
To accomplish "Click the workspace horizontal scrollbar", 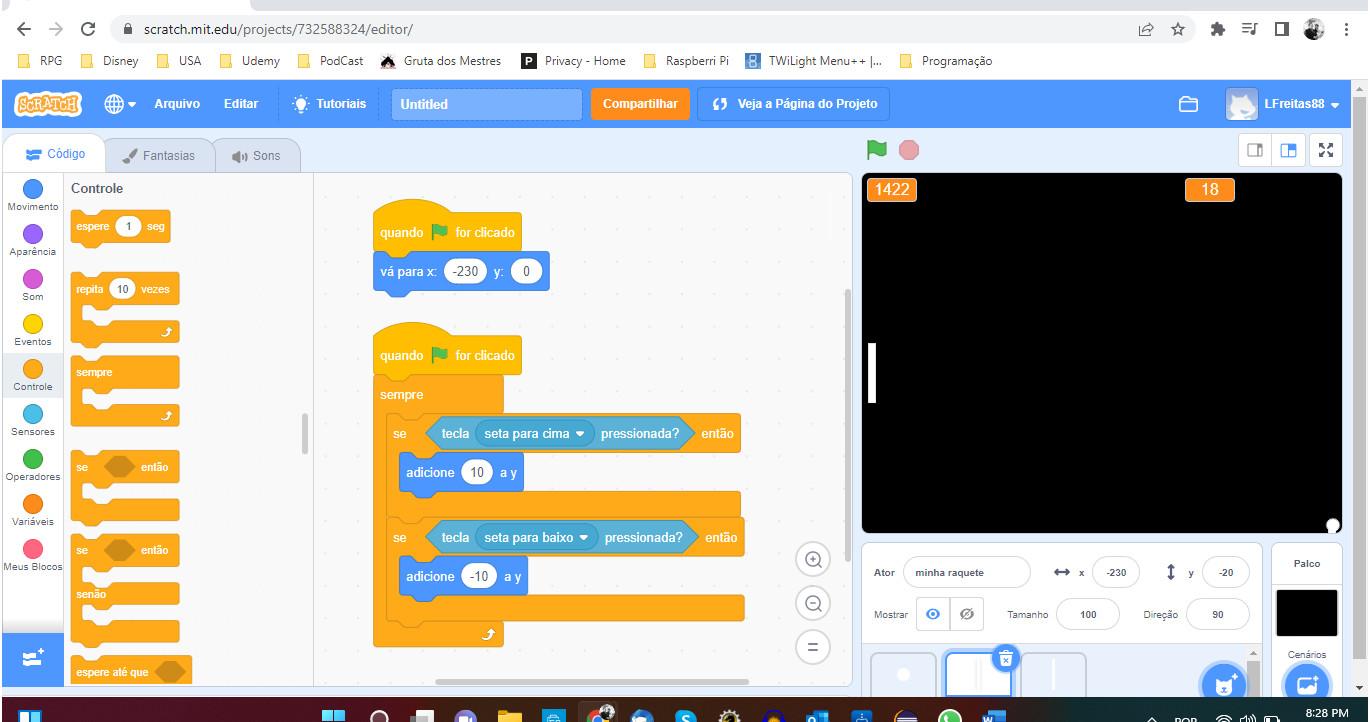I will pyautogui.click(x=592, y=682).
